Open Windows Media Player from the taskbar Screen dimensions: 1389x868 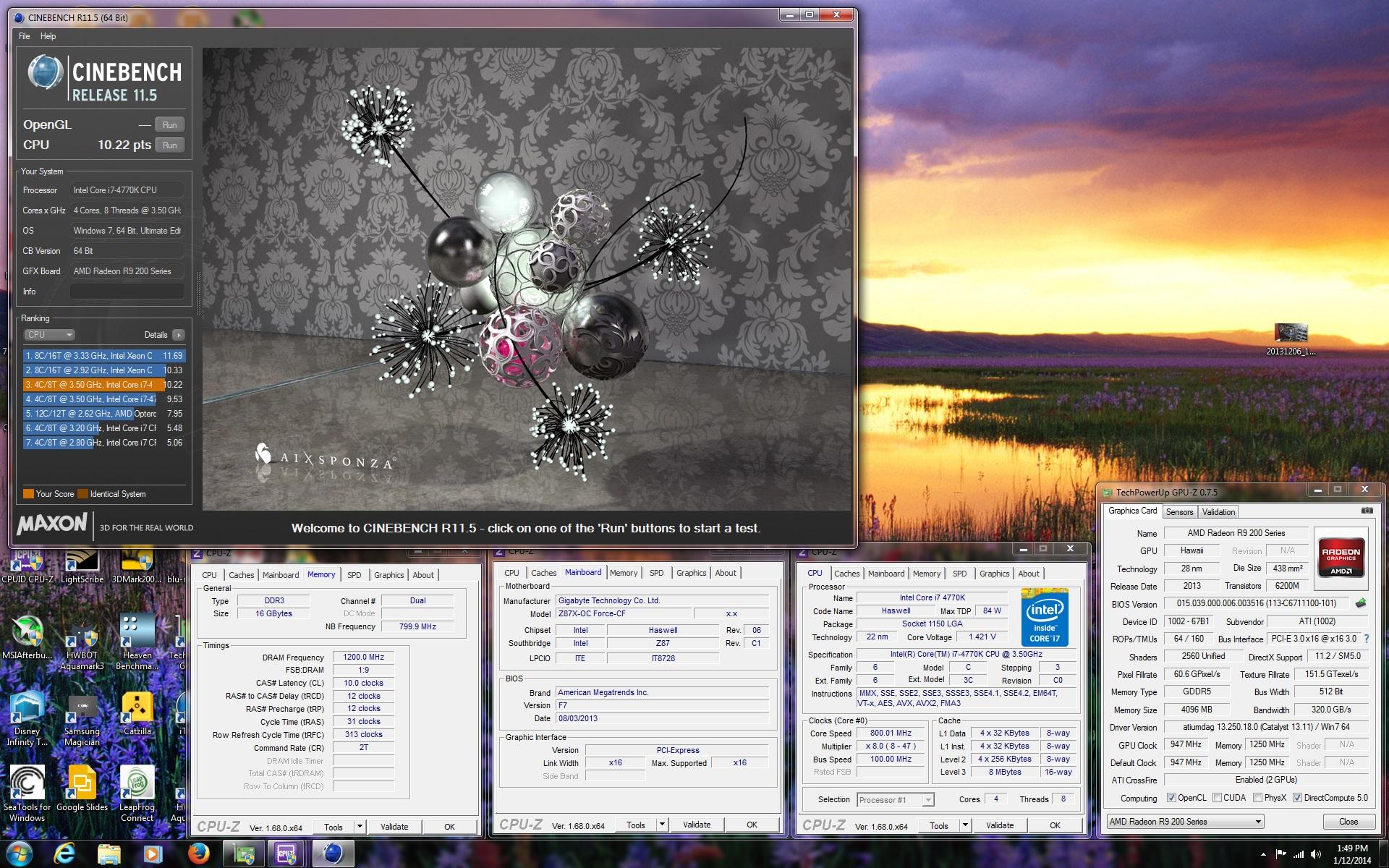point(153,854)
